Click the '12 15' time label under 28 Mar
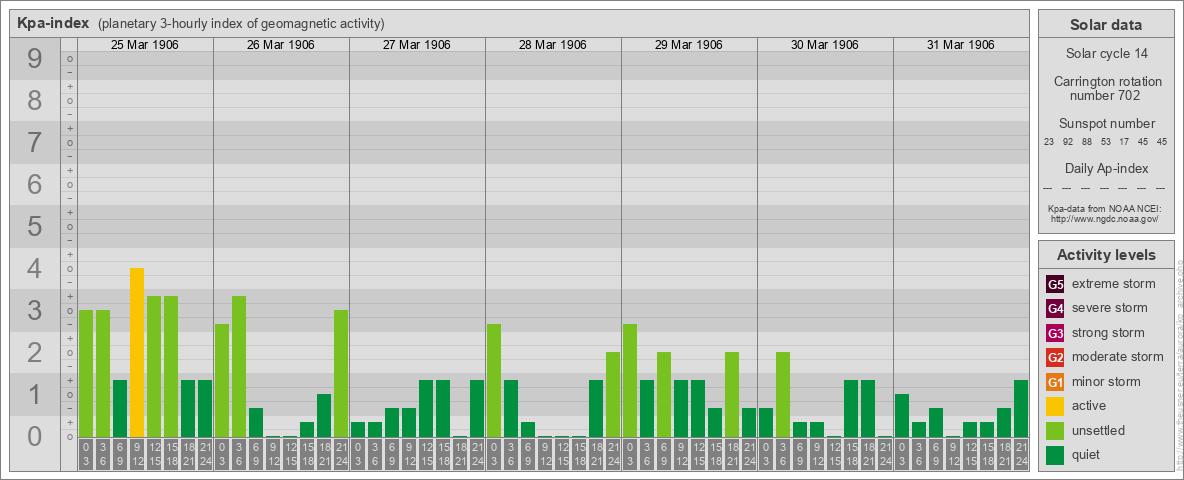The width and height of the screenshot is (1184, 480). [562, 455]
